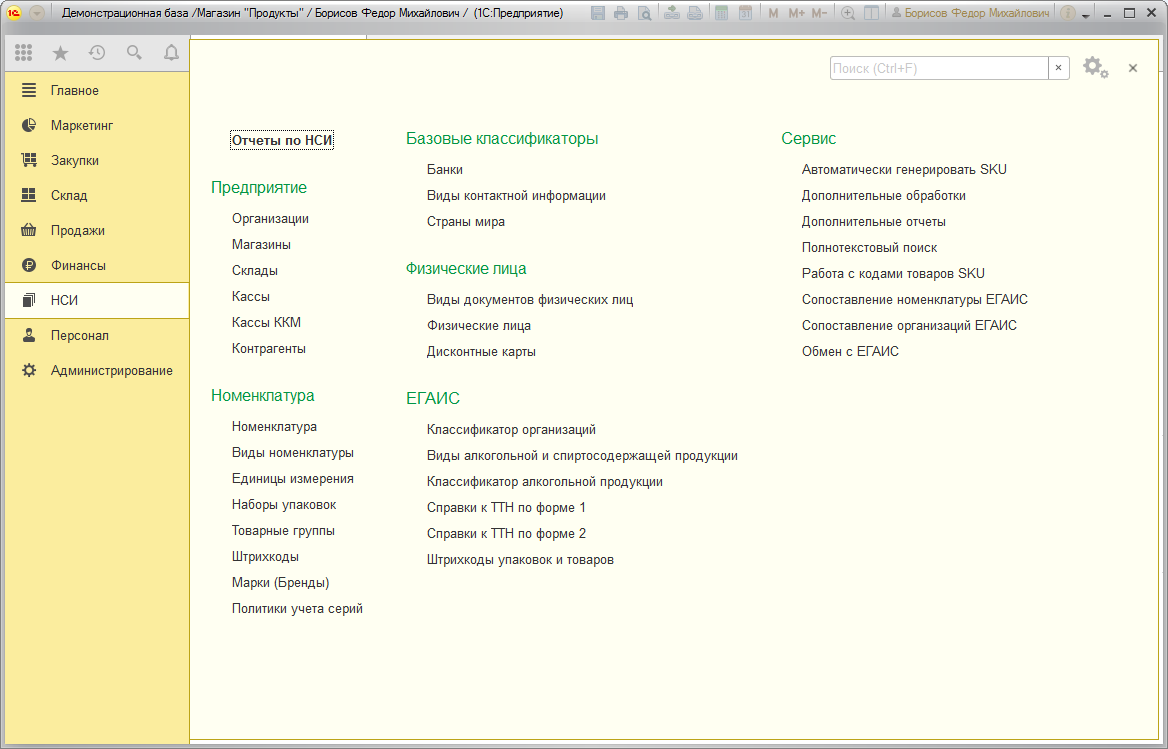This screenshot has height=749, width=1168.
Task: Open the navigation settings gear icon
Action: pos(1095,68)
